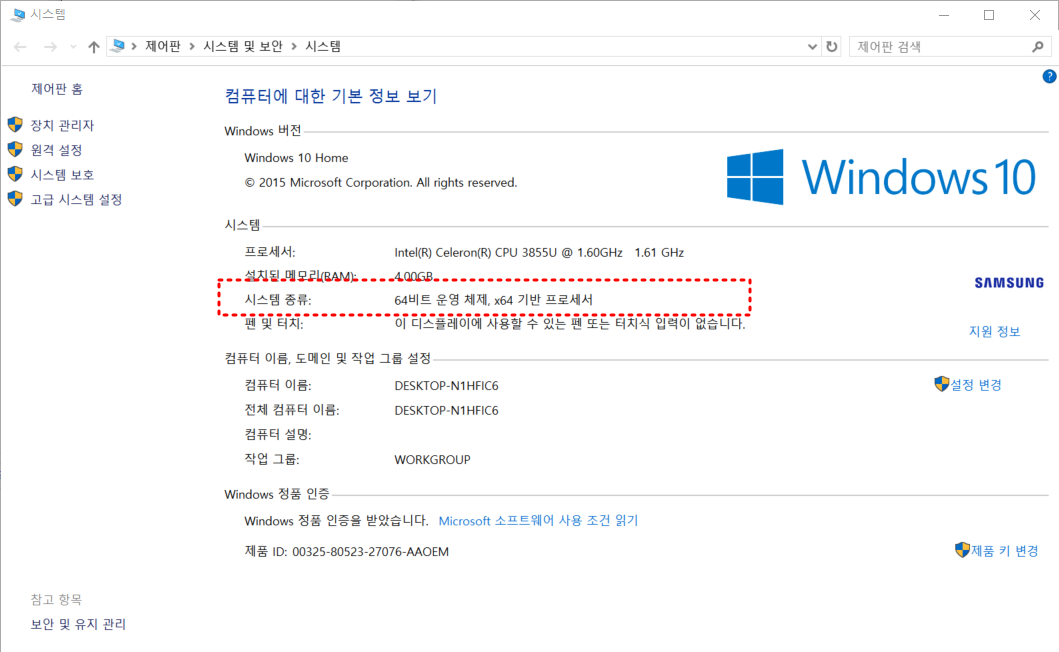Image resolution: width=1059 pixels, height=652 pixels.
Task: Click shield icon next to 설정 변경
Action: pos(941,384)
